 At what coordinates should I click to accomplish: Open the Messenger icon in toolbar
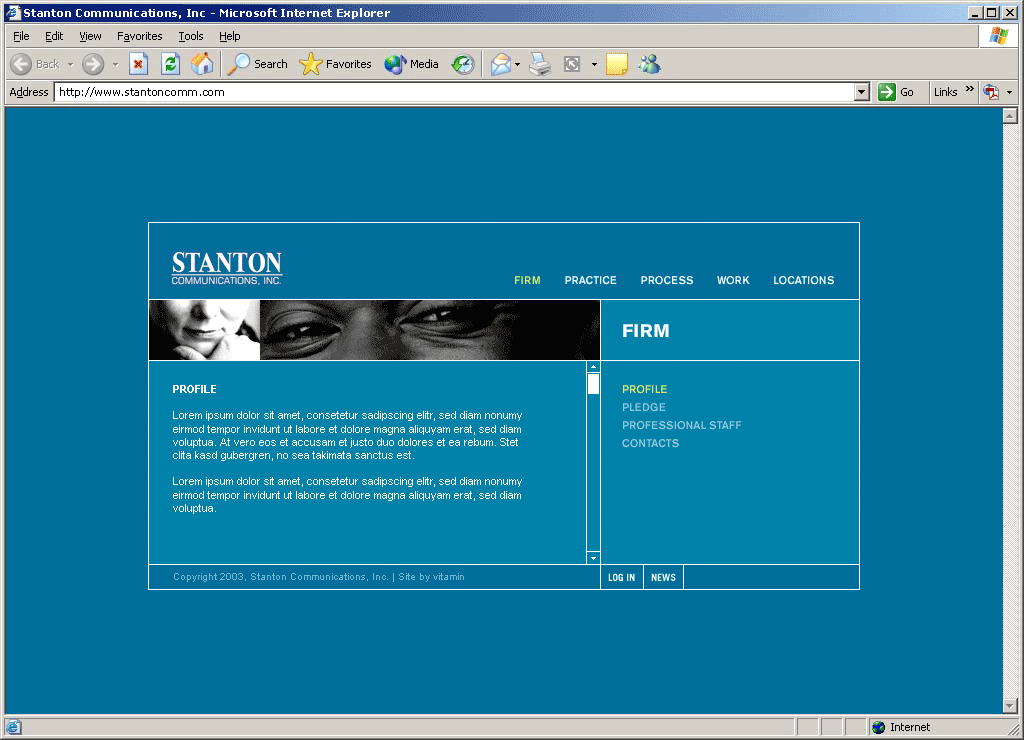click(649, 64)
